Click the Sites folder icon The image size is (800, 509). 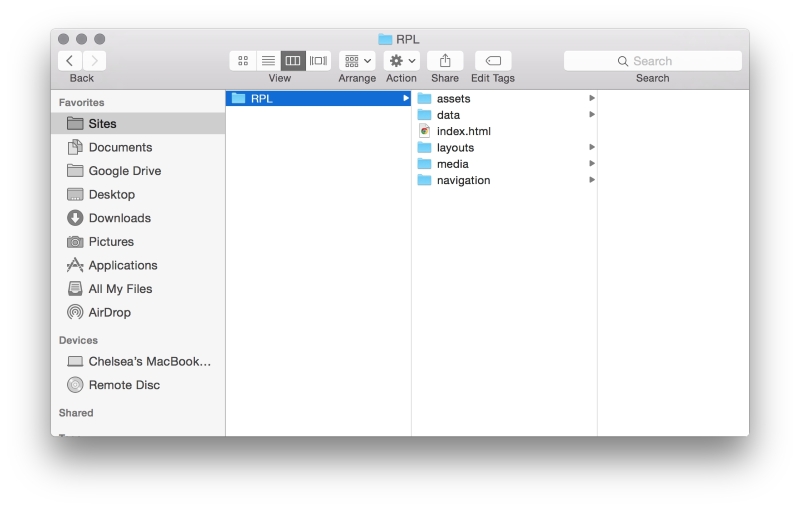coord(75,123)
